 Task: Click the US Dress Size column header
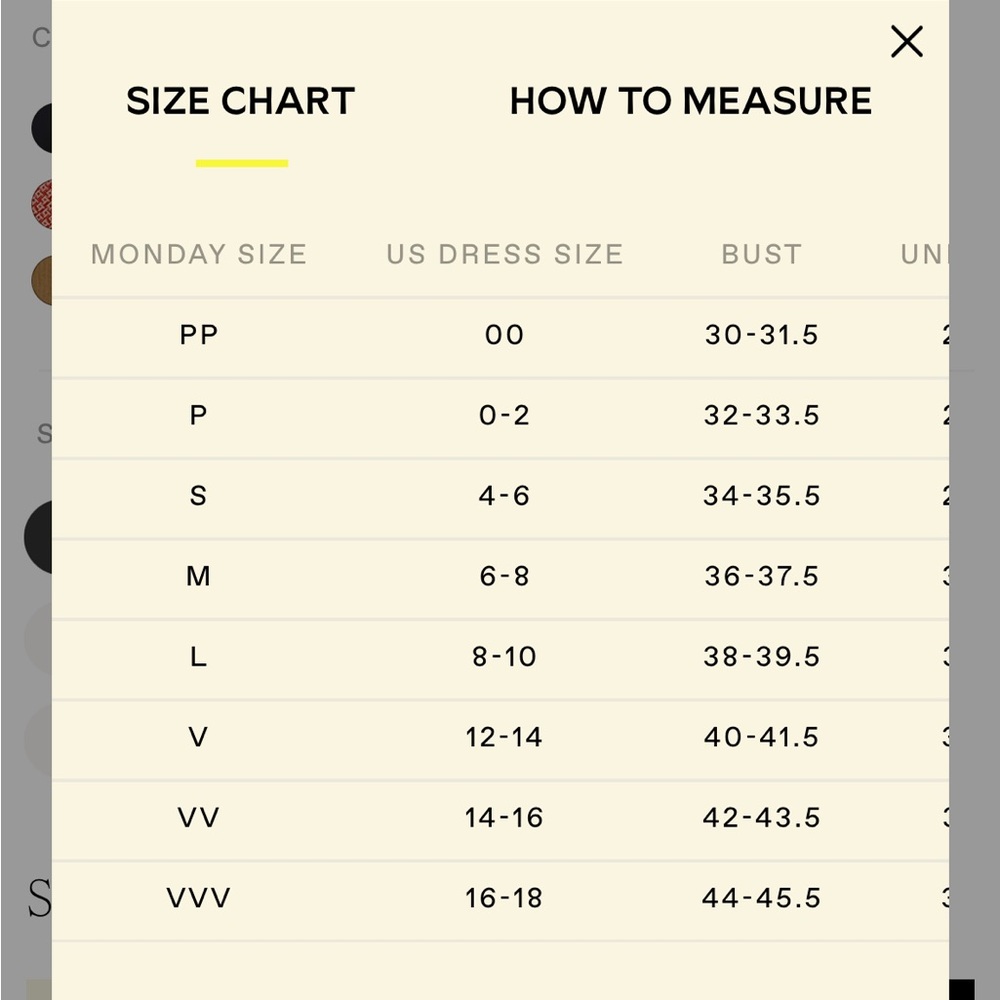click(x=504, y=254)
